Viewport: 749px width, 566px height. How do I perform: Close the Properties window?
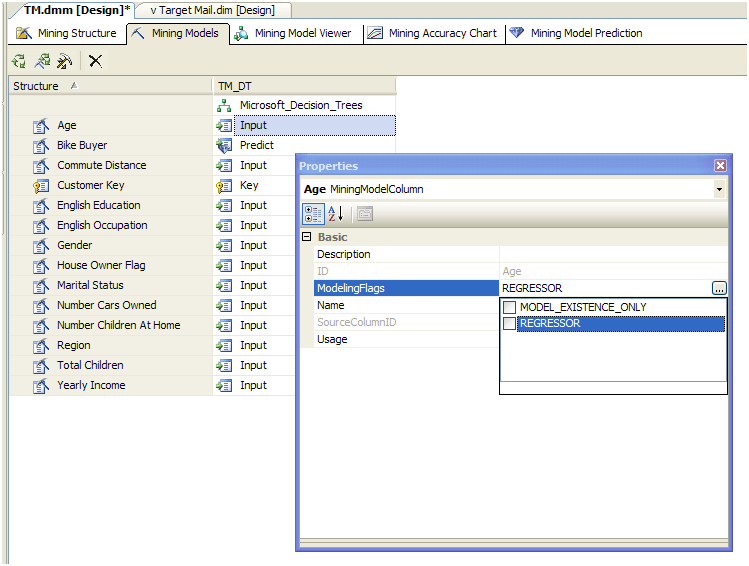(x=720, y=166)
